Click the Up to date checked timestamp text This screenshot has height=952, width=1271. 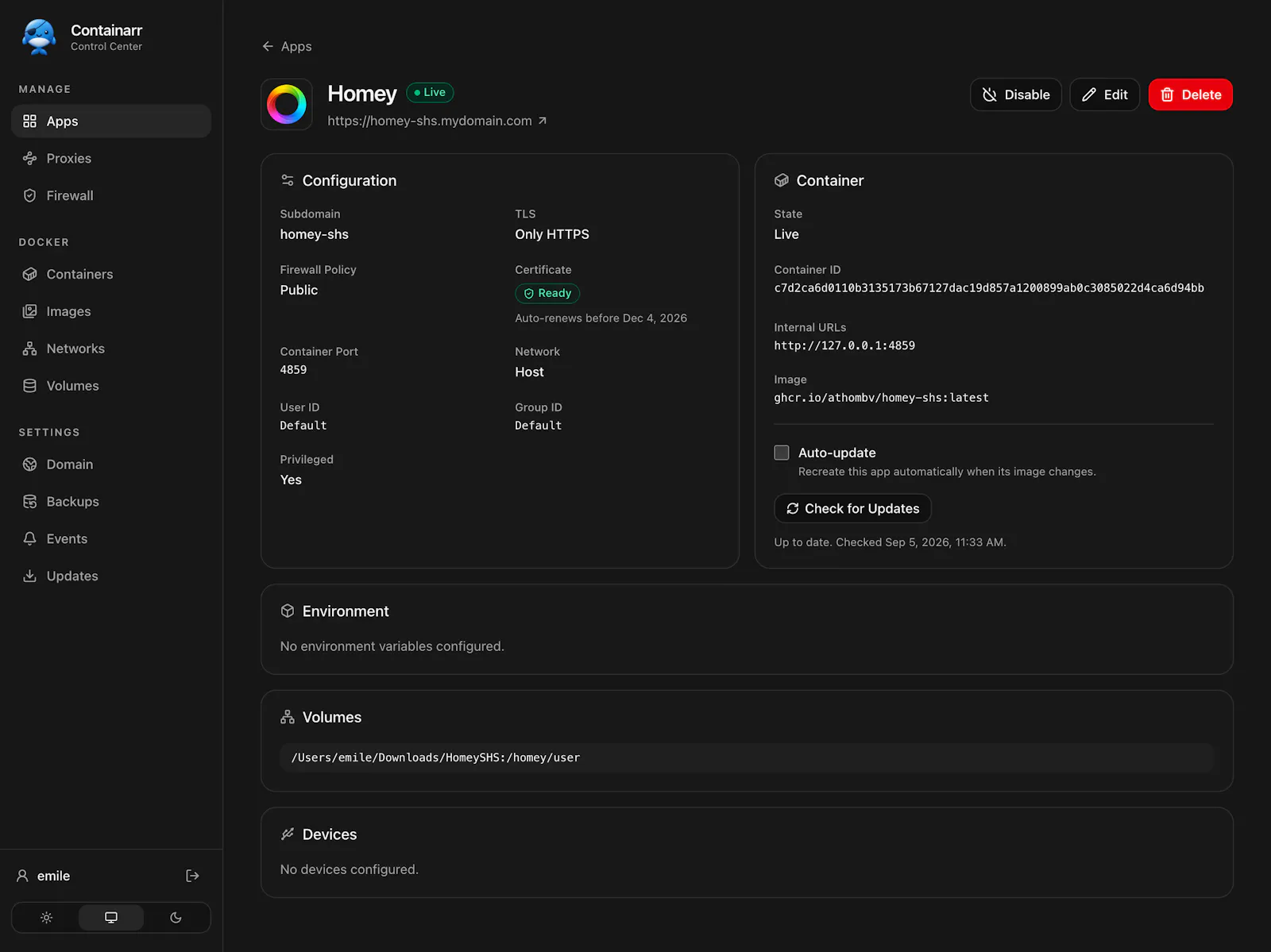(x=890, y=542)
